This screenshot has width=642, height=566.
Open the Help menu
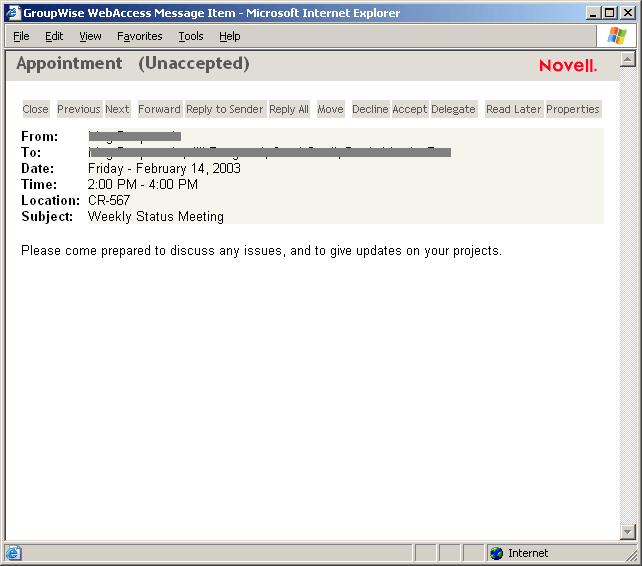coord(230,36)
